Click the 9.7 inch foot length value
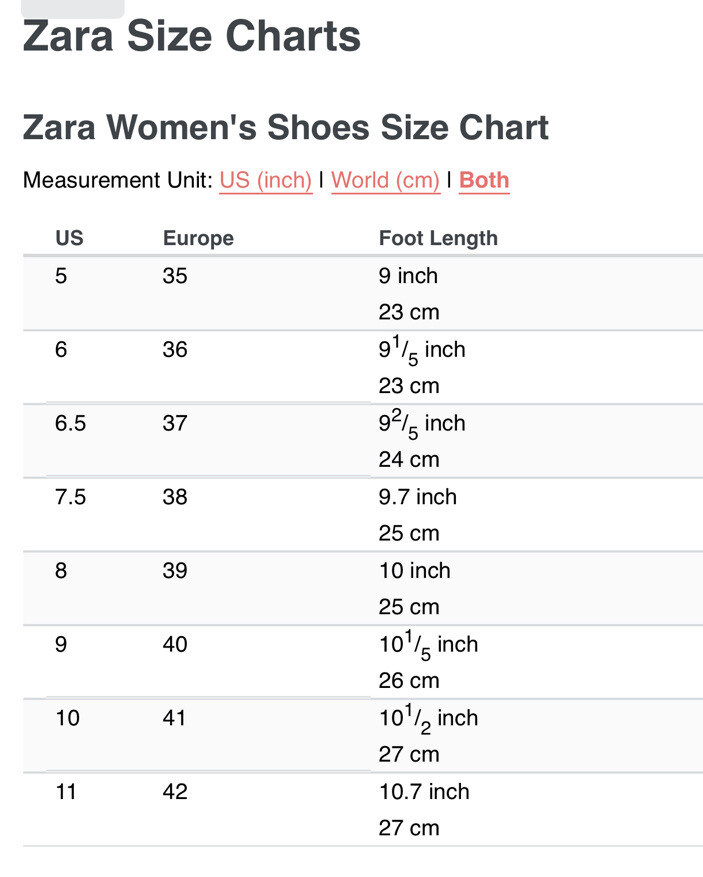Screen dimensions: 703x877 coord(417,497)
